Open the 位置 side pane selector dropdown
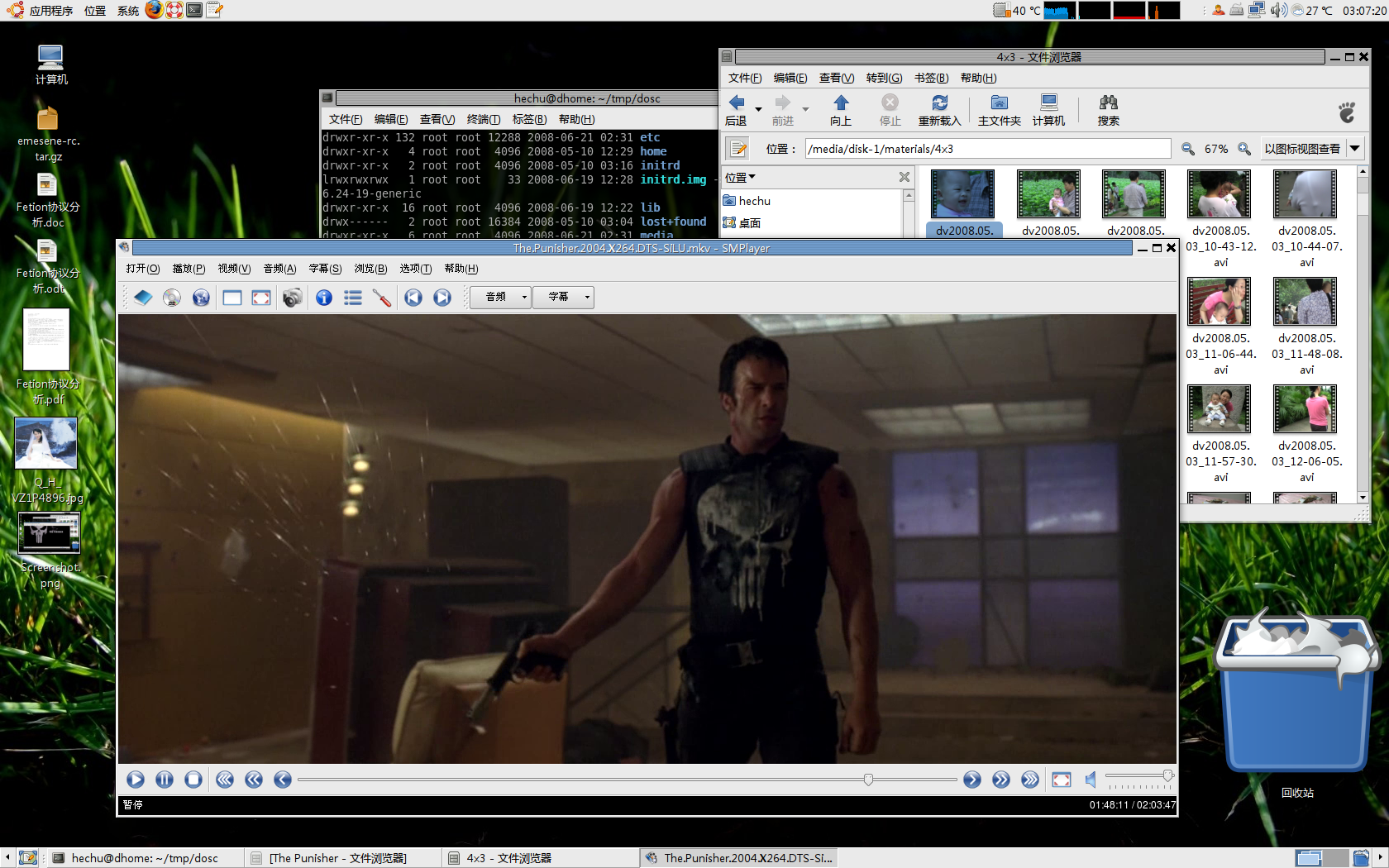This screenshot has width=1389, height=868. coord(741,178)
